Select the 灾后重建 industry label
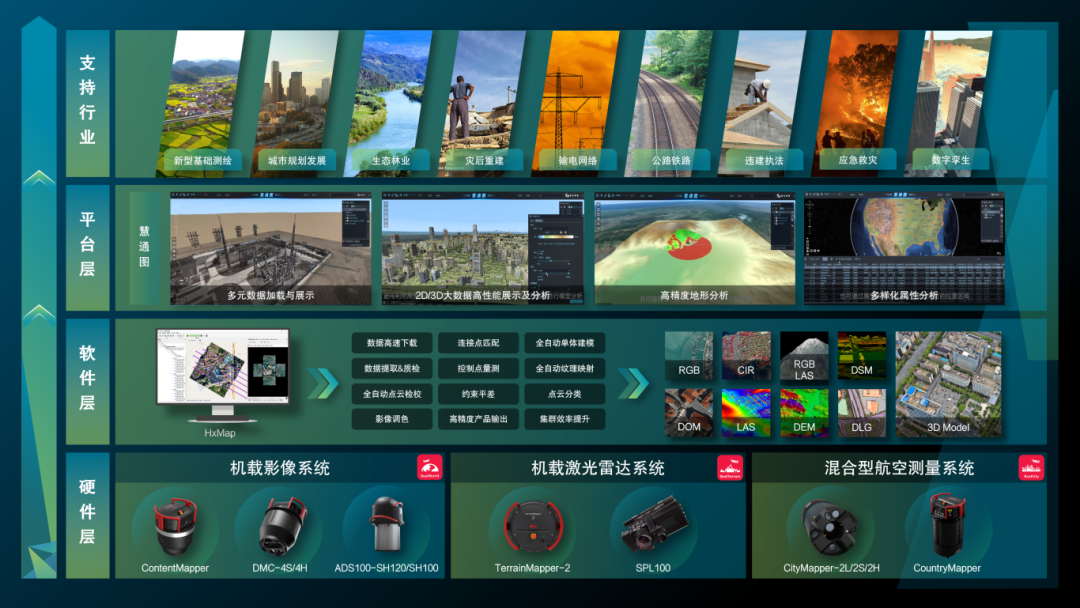1080x608 pixels. [x=484, y=160]
